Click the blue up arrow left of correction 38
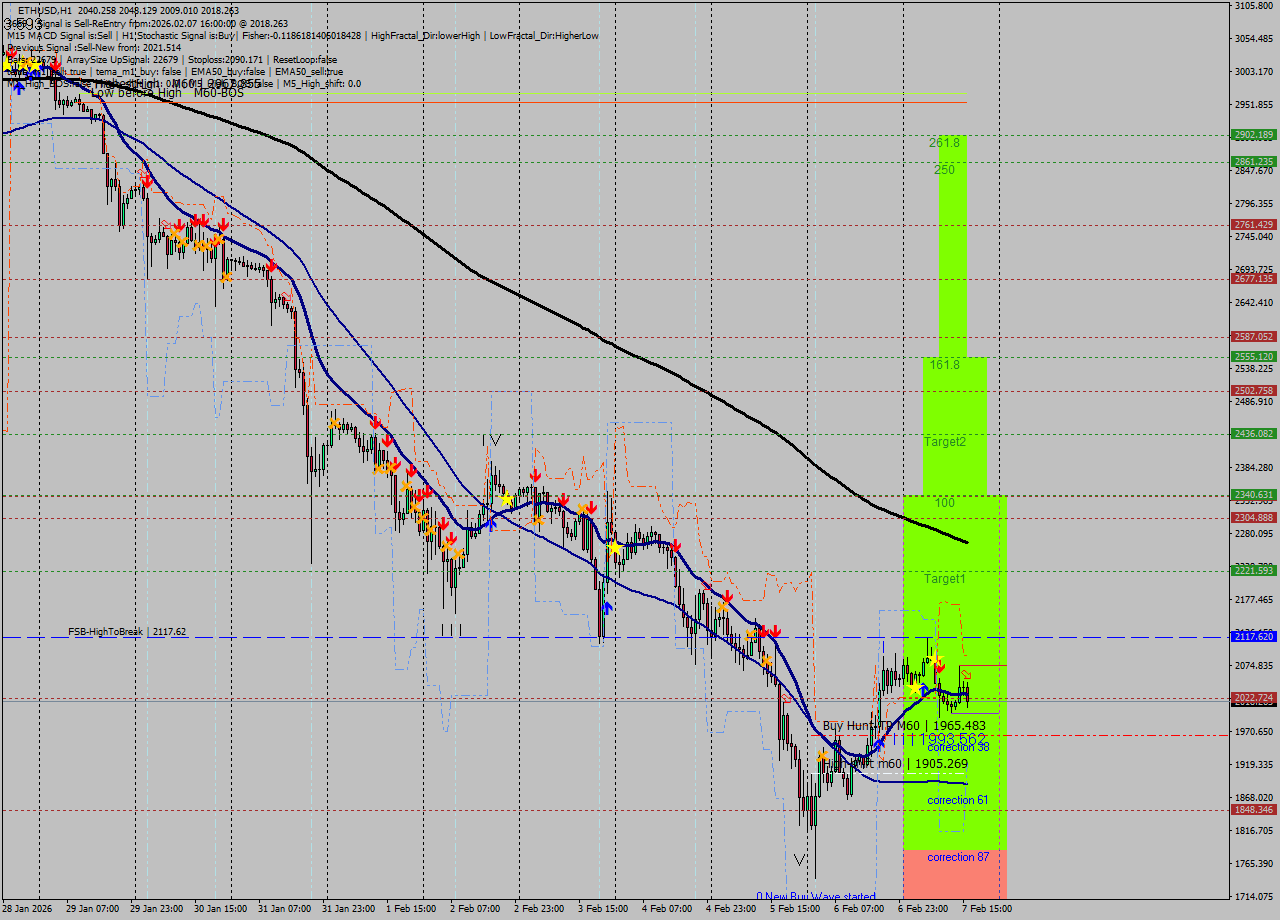 (878, 745)
